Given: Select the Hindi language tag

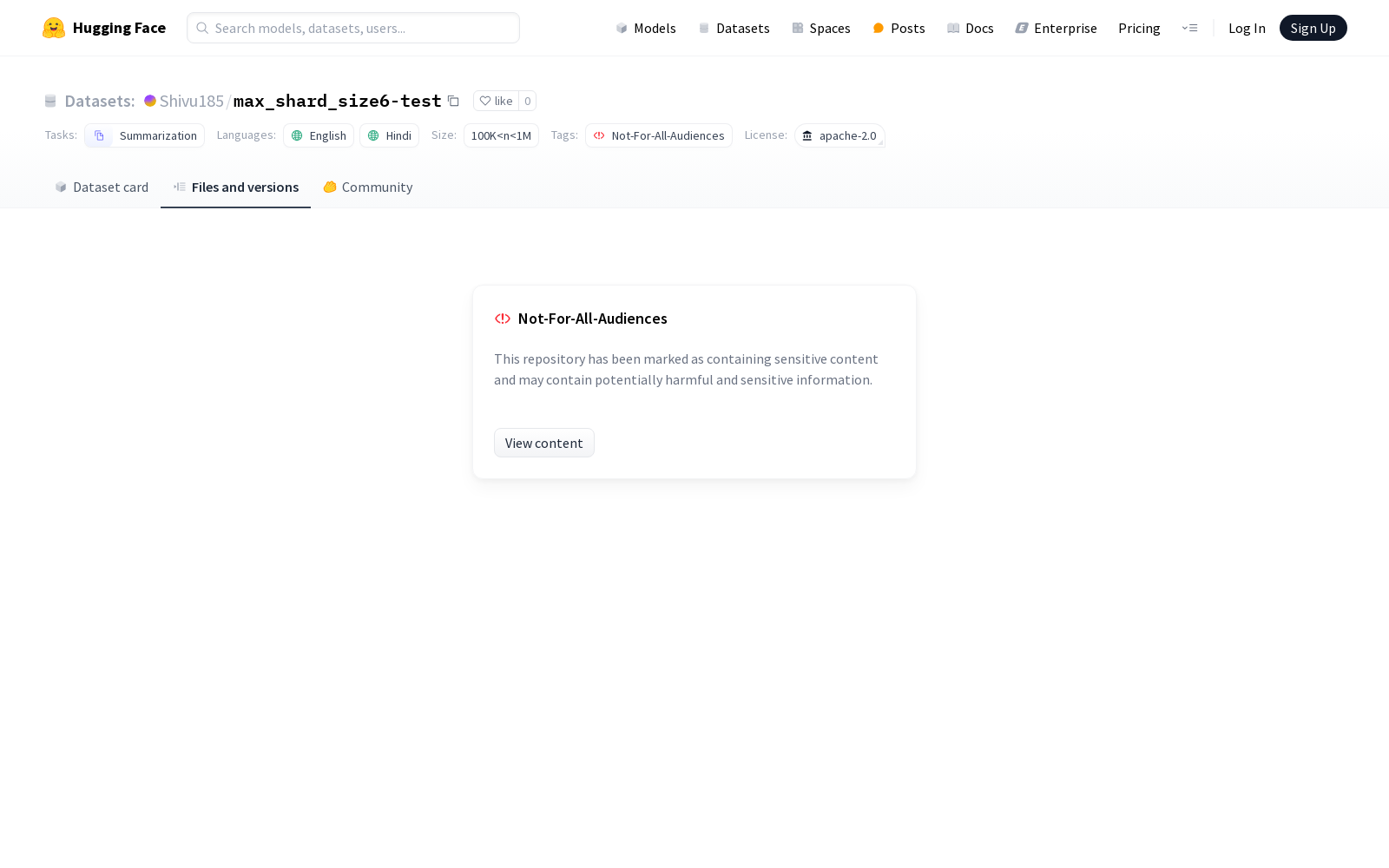Looking at the screenshot, I should (x=389, y=135).
